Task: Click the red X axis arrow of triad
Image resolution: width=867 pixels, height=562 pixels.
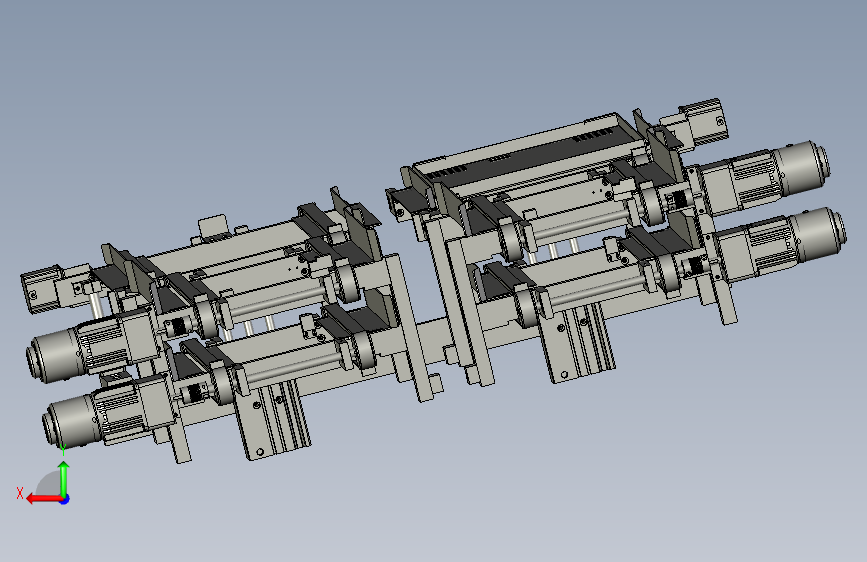Action: [44, 499]
